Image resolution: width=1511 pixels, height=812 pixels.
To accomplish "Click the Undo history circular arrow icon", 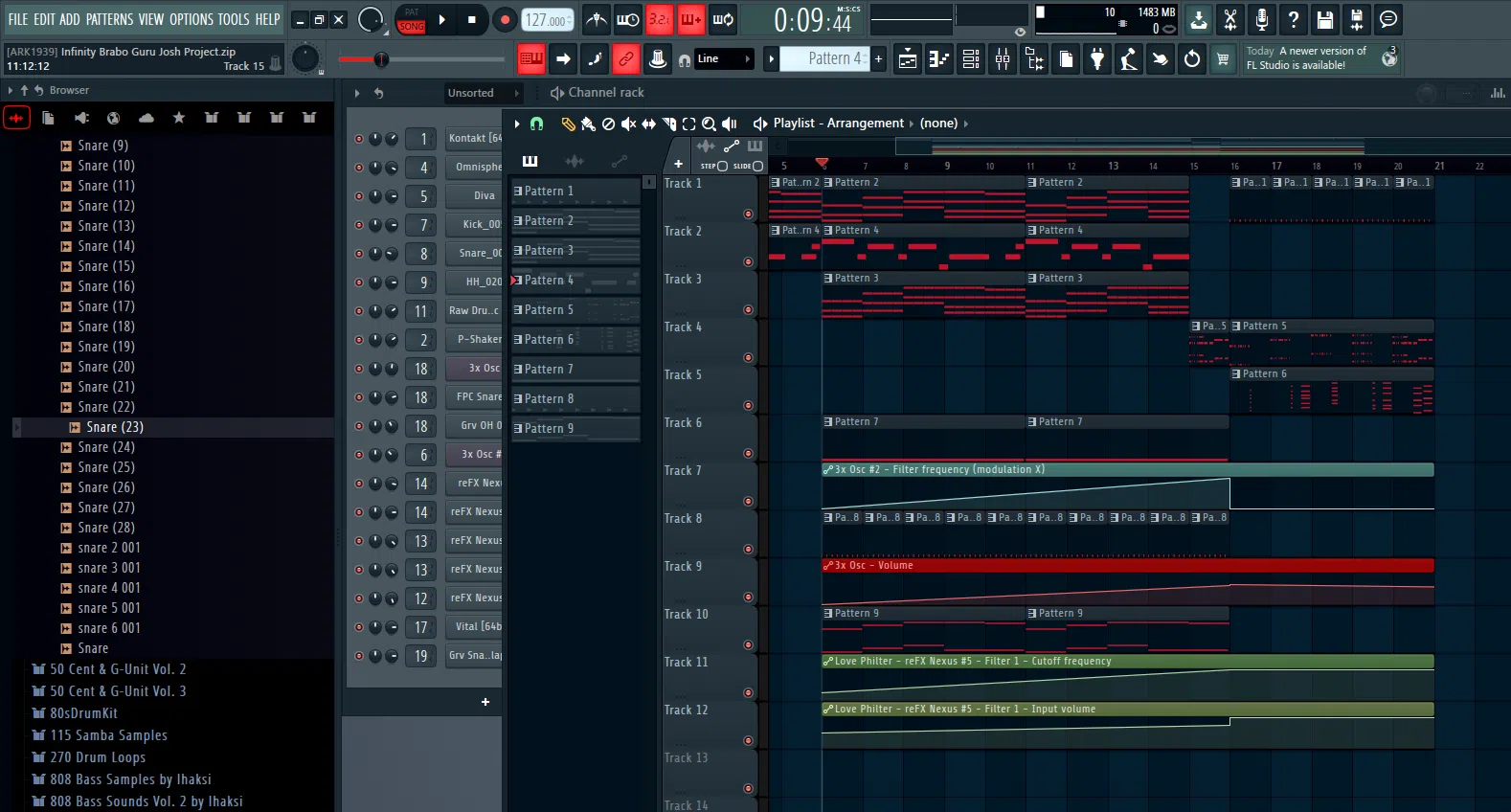I will [x=1192, y=59].
